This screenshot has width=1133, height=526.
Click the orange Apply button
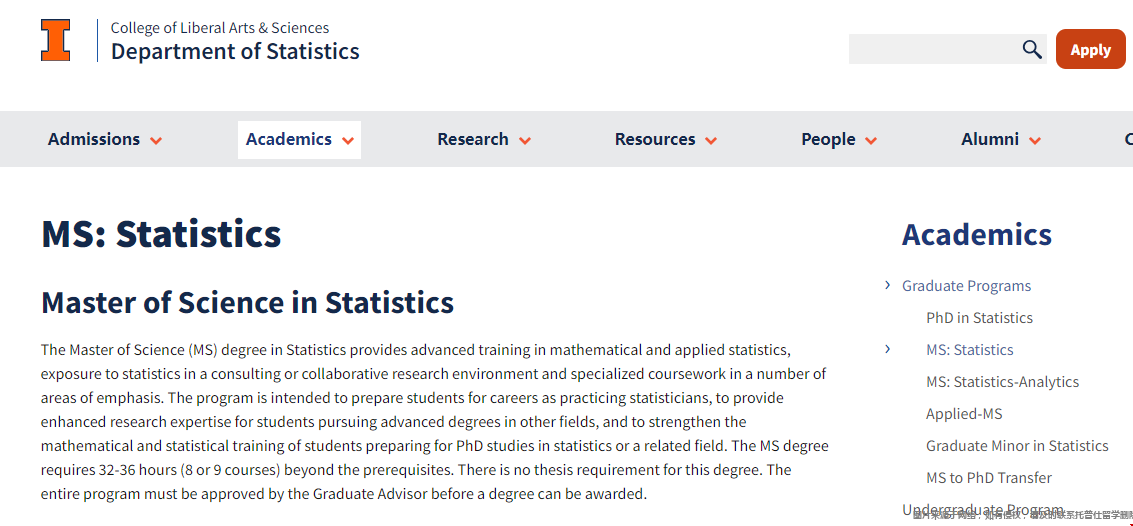(x=1090, y=49)
